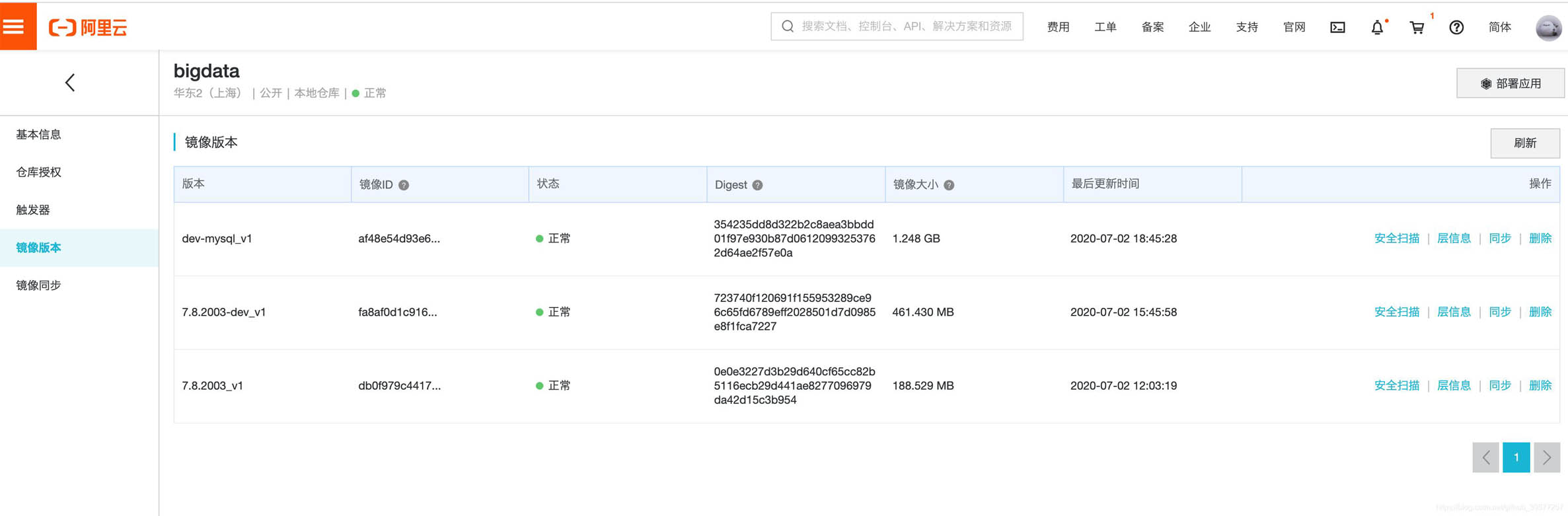This screenshot has width=1568, height=516.
Task: Focus the top search input field
Action: [x=905, y=26]
